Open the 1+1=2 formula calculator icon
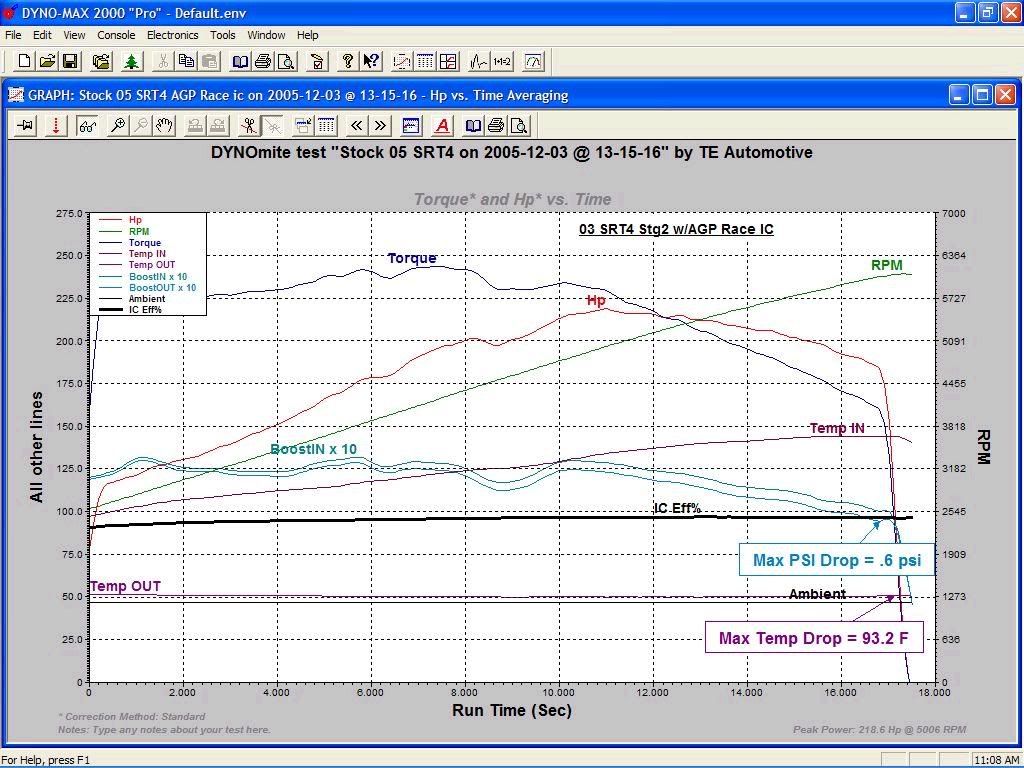This screenshot has height=768, width=1024. [x=502, y=61]
